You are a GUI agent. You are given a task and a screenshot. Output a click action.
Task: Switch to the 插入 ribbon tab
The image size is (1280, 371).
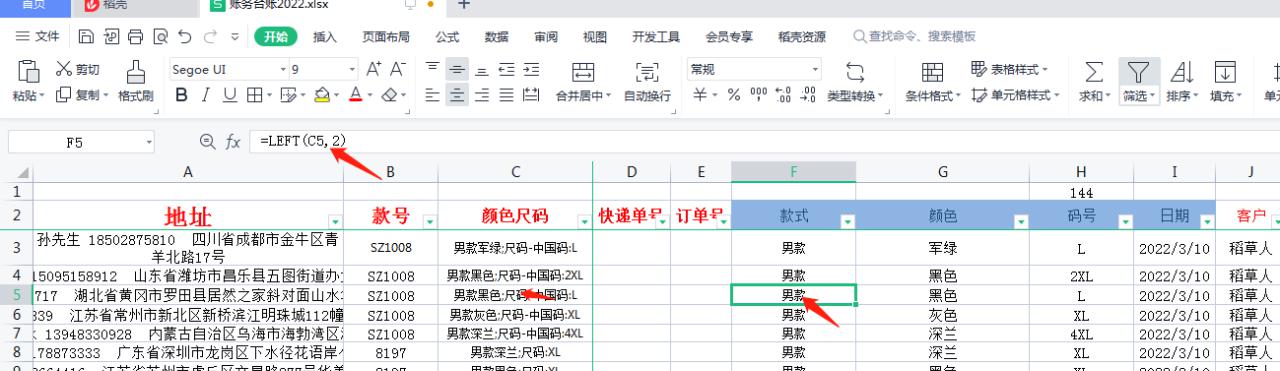click(x=325, y=37)
